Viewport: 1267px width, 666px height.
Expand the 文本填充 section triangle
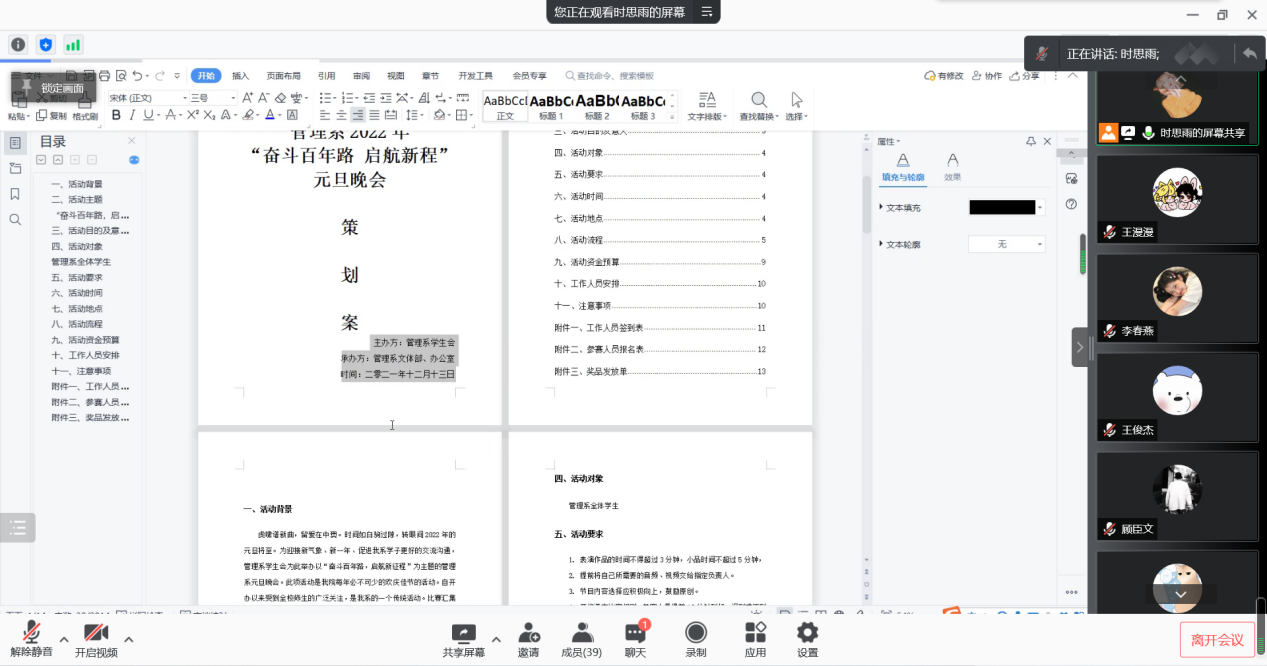pos(881,207)
